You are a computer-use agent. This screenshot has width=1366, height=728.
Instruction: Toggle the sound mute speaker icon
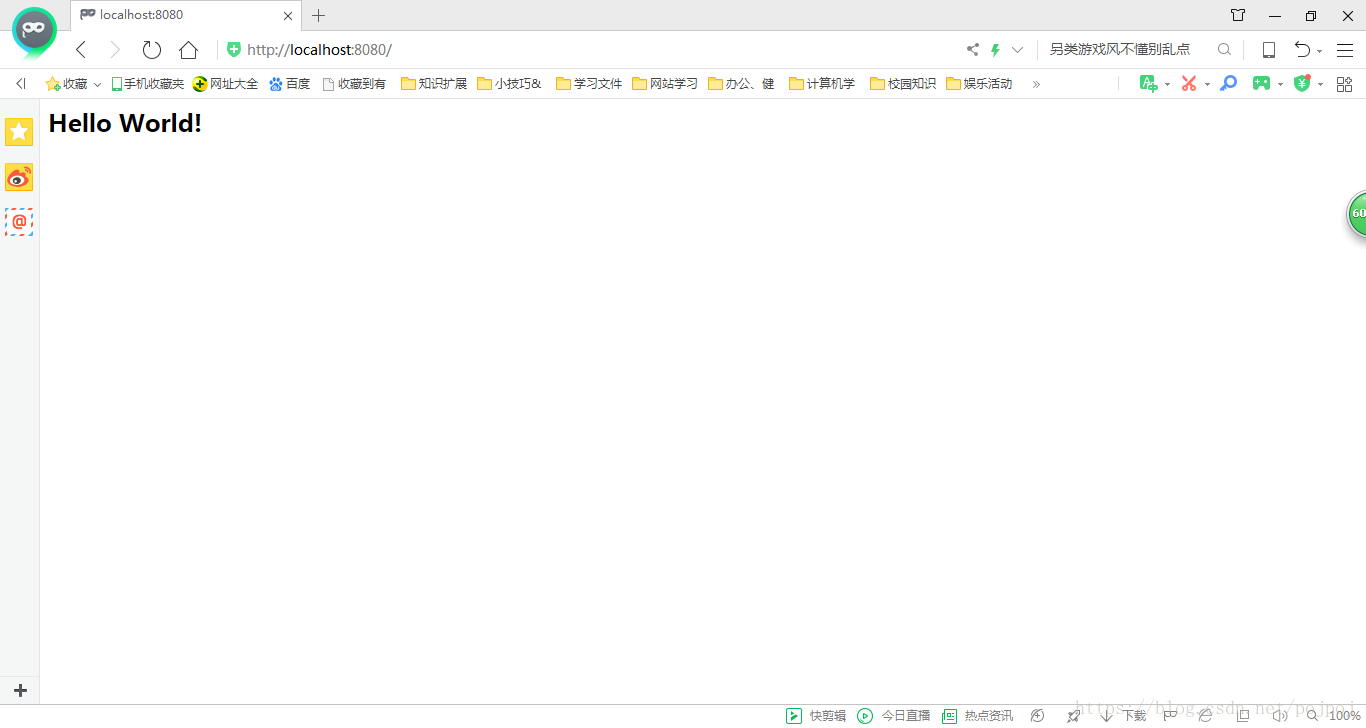(x=1279, y=716)
